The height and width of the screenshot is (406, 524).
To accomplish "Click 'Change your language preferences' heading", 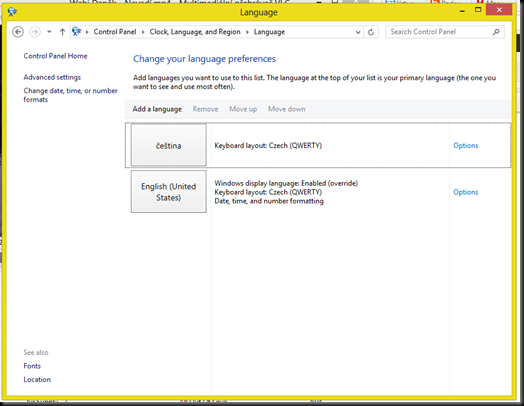I will (204, 59).
